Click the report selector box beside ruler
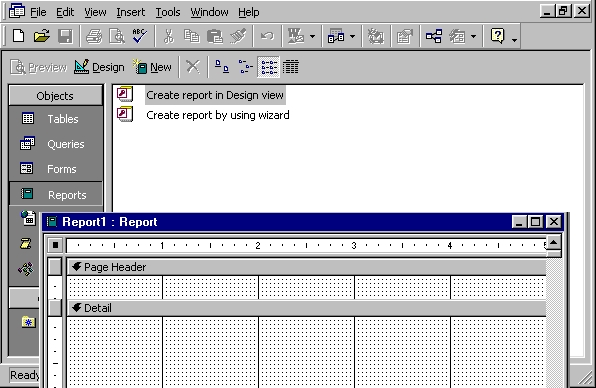The height and width of the screenshot is (388, 596). coord(55,245)
